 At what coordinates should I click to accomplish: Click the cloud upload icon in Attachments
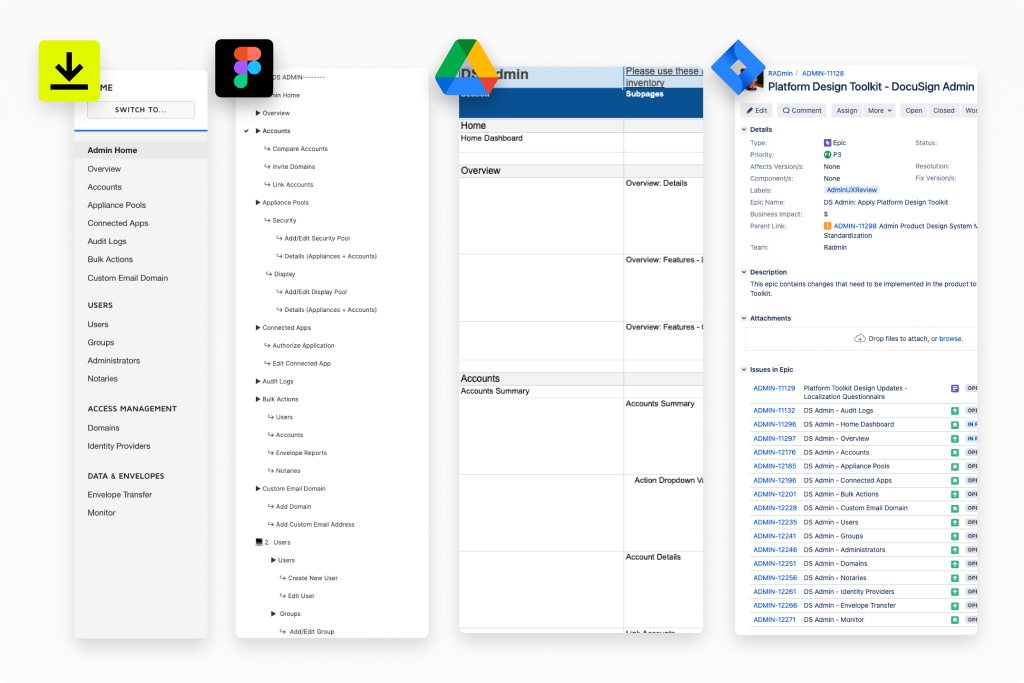point(860,338)
